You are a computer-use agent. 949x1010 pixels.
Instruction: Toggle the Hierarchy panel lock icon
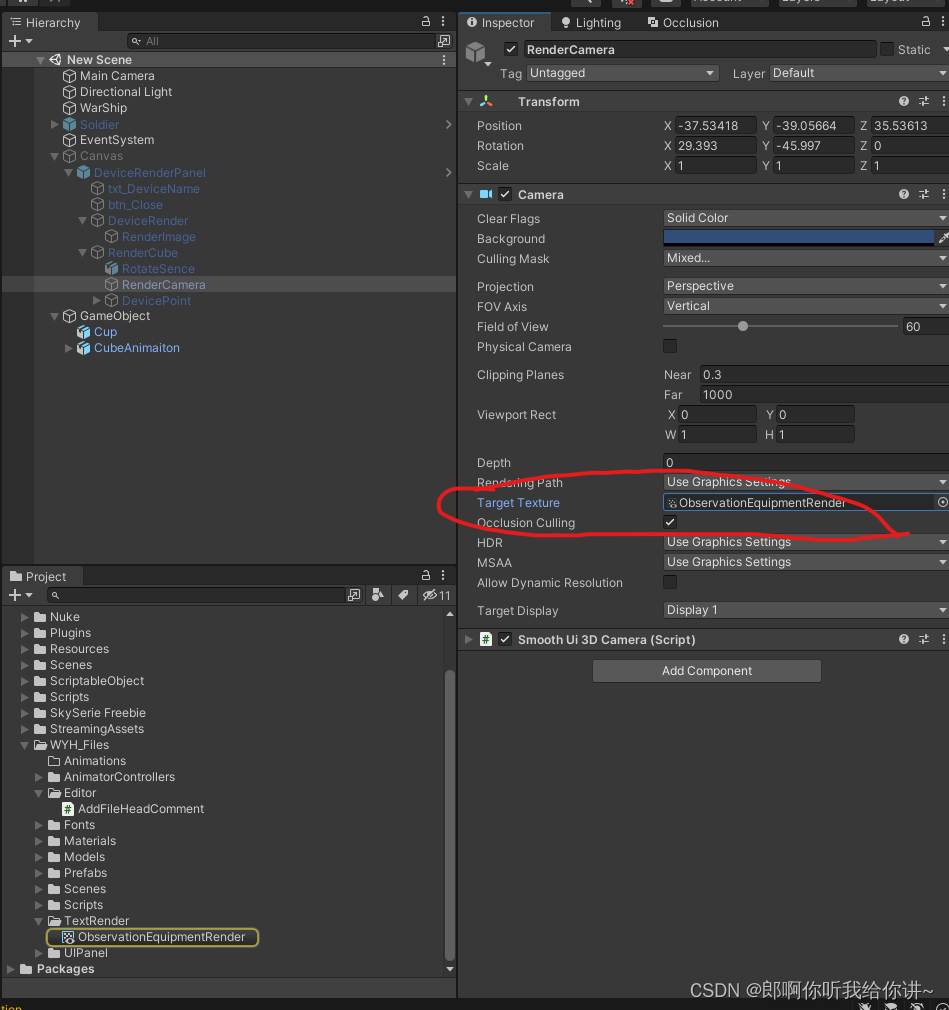[426, 21]
